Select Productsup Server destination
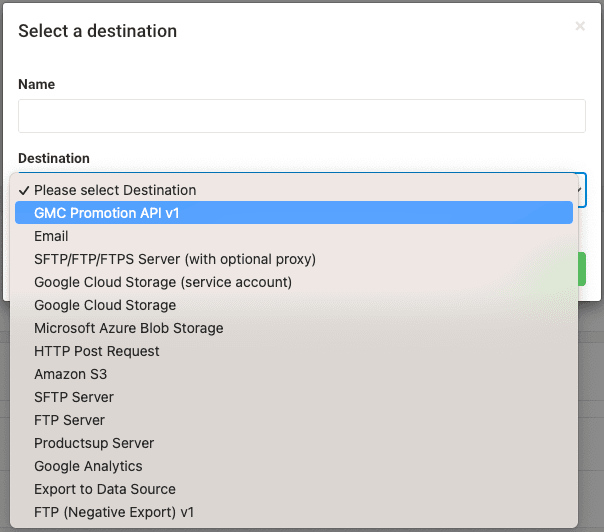 [294, 443]
